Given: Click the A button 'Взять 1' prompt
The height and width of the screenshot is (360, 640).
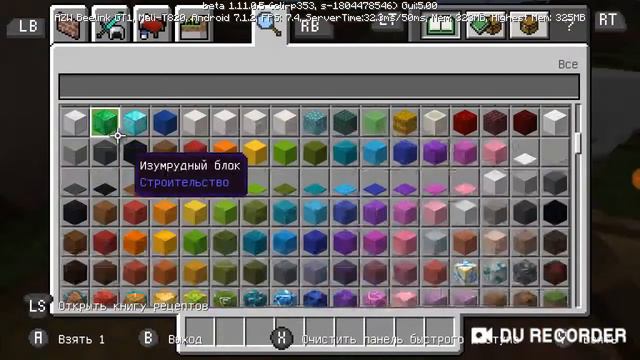Looking at the screenshot, I should point(68,338).
